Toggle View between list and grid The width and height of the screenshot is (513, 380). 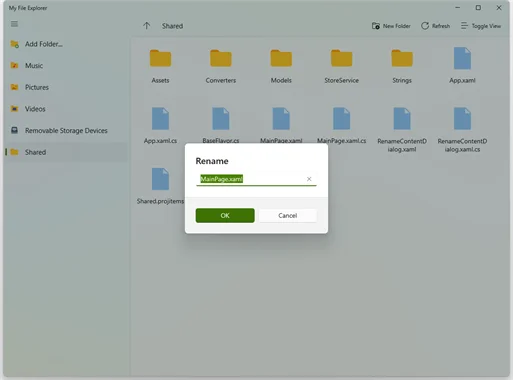[481, 26]
